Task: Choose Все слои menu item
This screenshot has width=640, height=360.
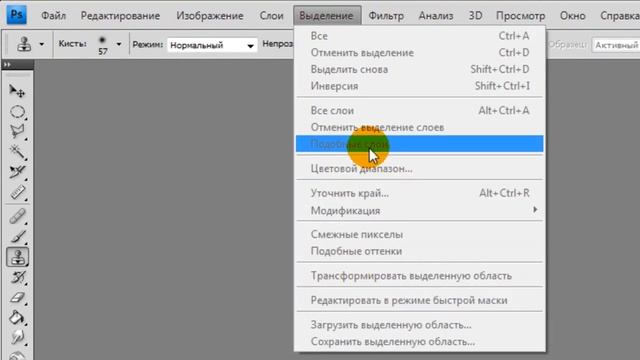Action: (420, 111)
